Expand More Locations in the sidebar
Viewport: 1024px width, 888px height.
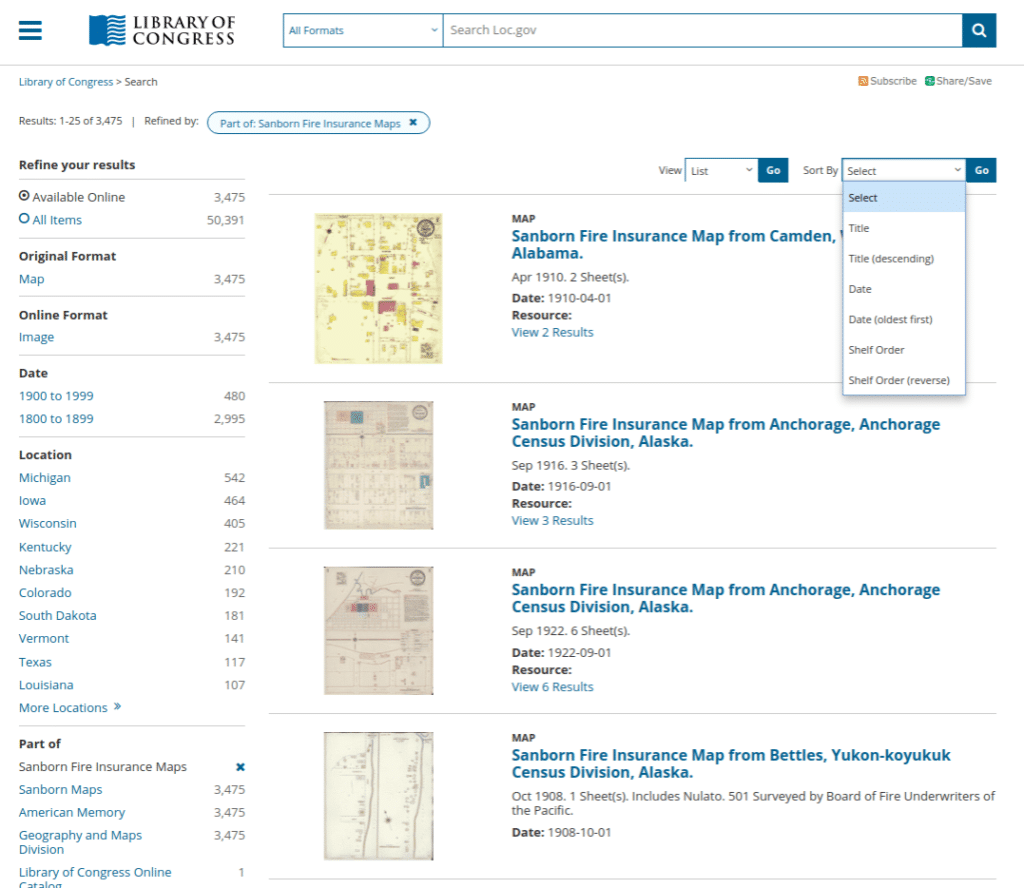point(64,707)
